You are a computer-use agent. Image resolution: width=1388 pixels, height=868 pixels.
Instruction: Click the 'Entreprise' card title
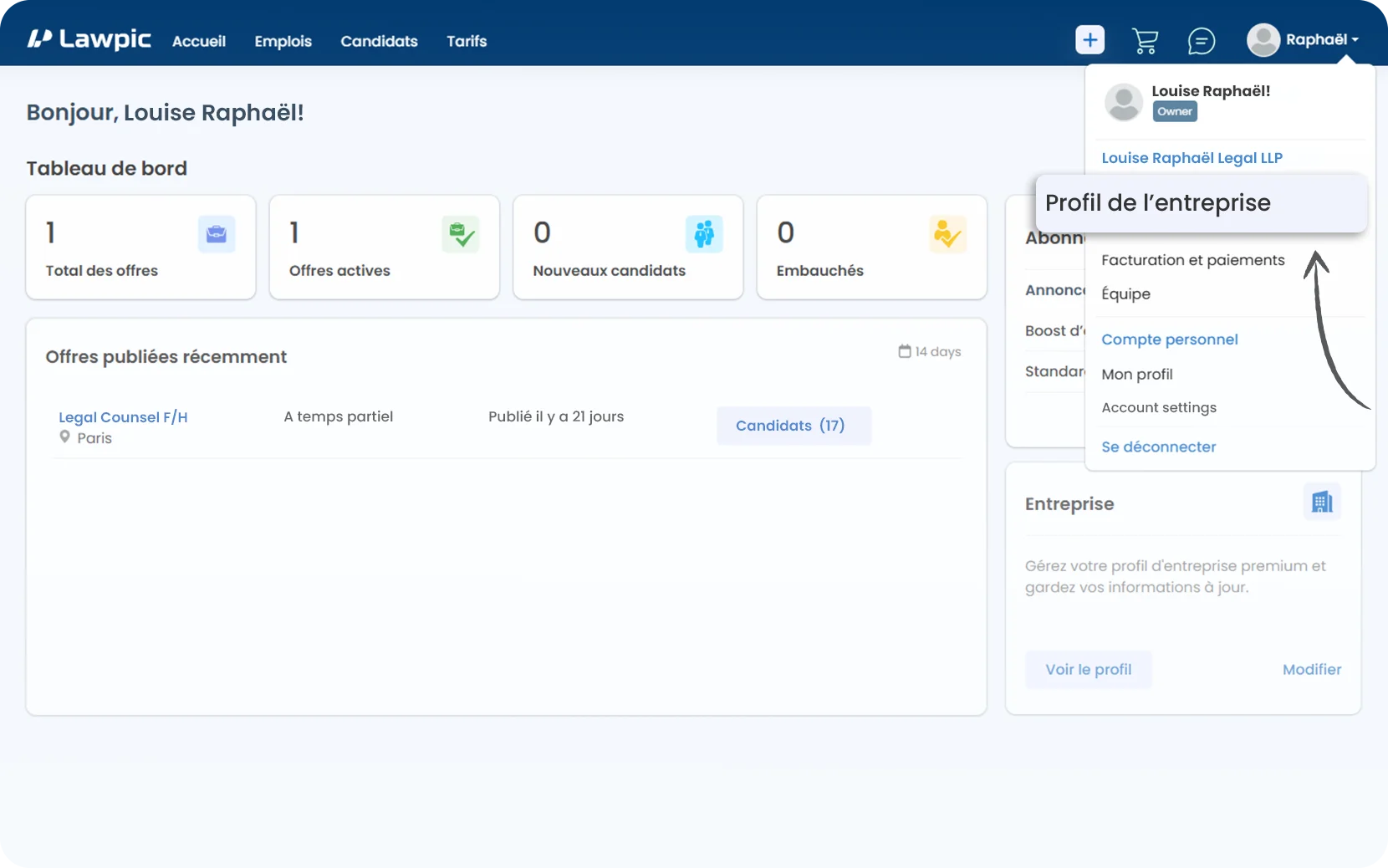[x=1069, y=504]
